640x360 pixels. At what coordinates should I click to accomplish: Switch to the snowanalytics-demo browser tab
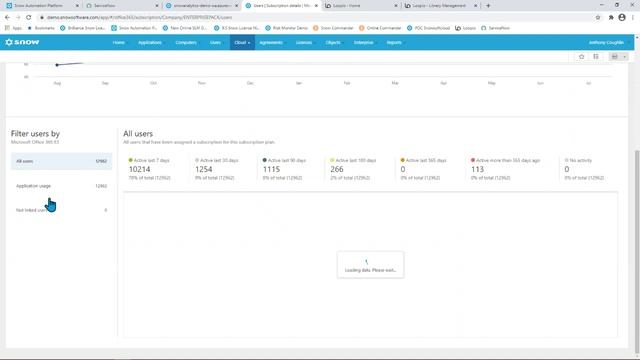pyautogui.click(x=201, y=6)
